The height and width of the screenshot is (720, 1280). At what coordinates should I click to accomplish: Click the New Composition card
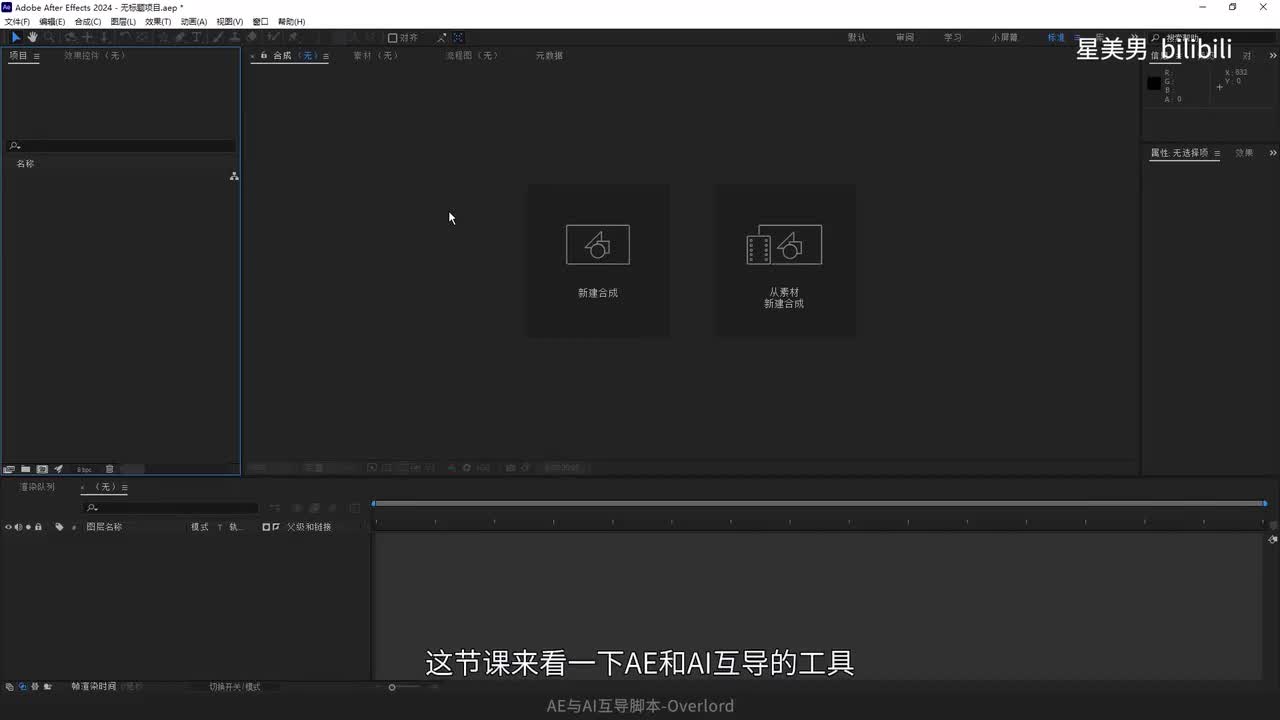pyautogui.click(x=598, y=260)
